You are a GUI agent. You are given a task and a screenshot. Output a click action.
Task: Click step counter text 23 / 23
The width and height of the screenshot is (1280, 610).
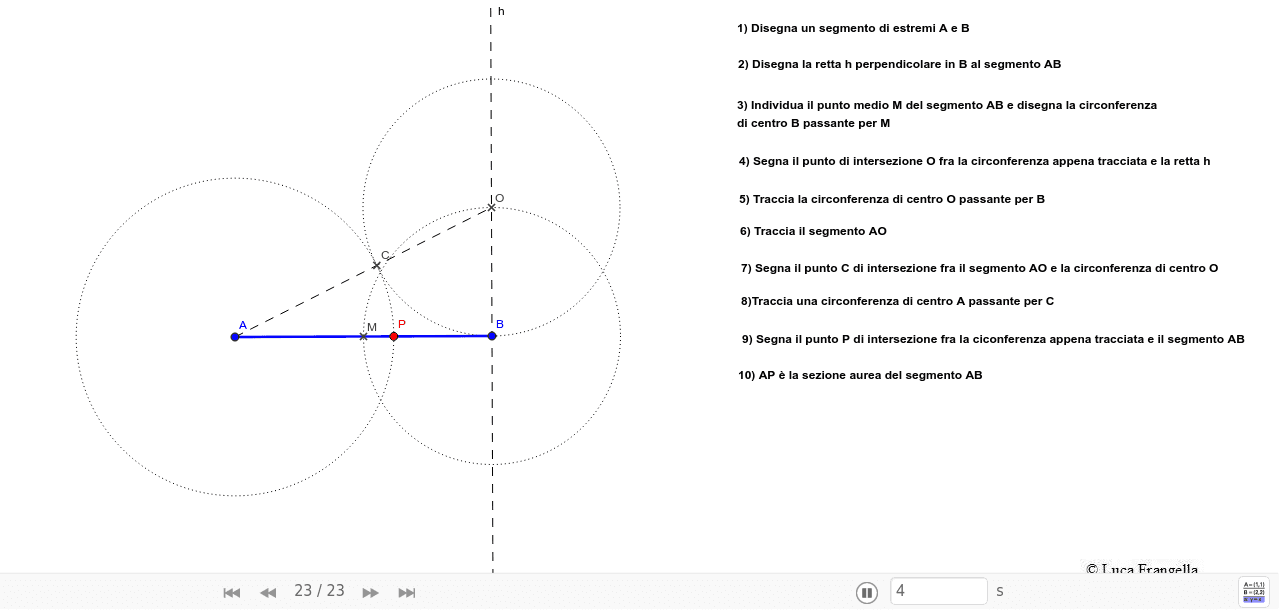click(x=319, y=591)
